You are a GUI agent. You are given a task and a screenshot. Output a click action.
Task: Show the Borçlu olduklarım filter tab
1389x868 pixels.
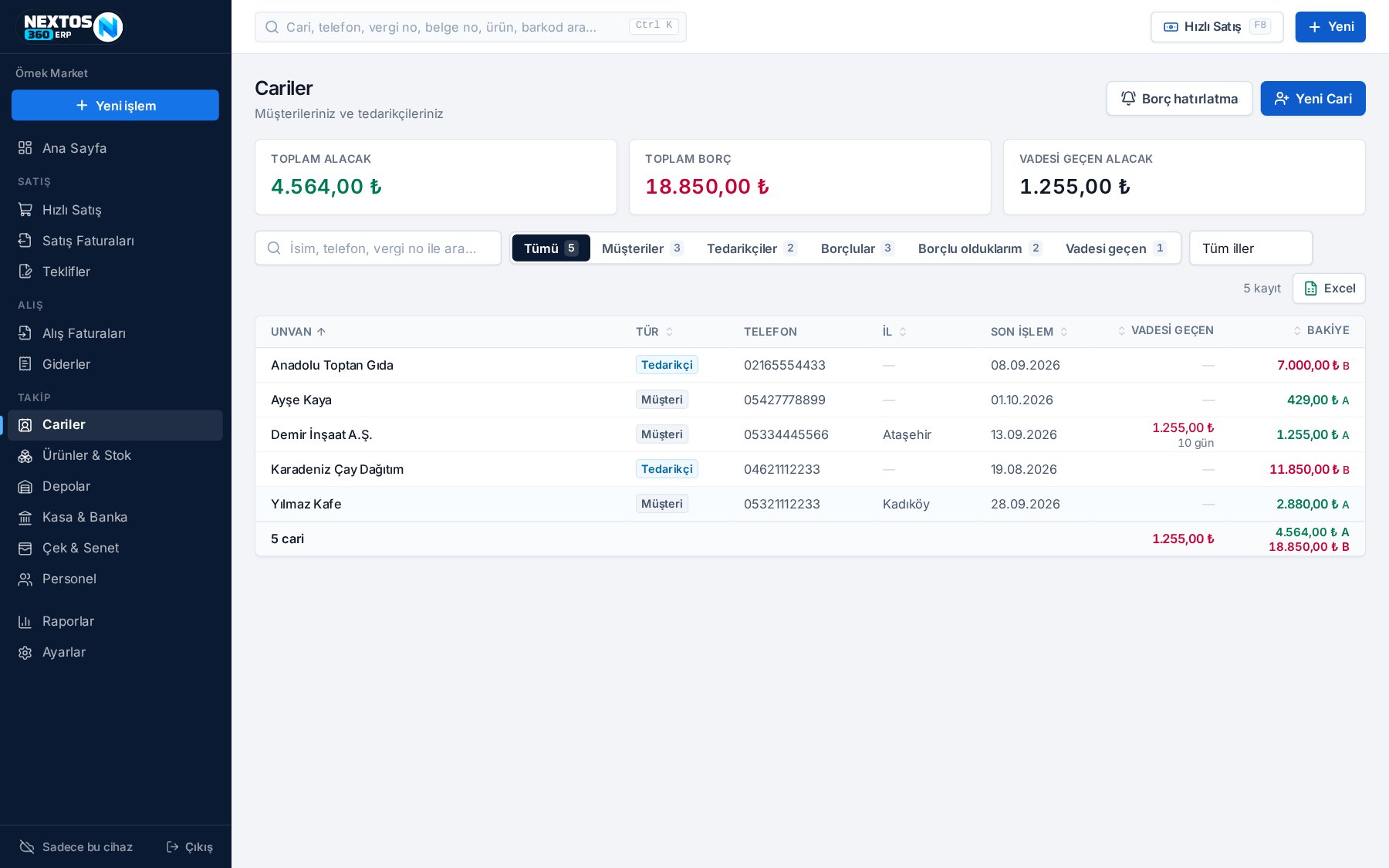coord(979,248)
